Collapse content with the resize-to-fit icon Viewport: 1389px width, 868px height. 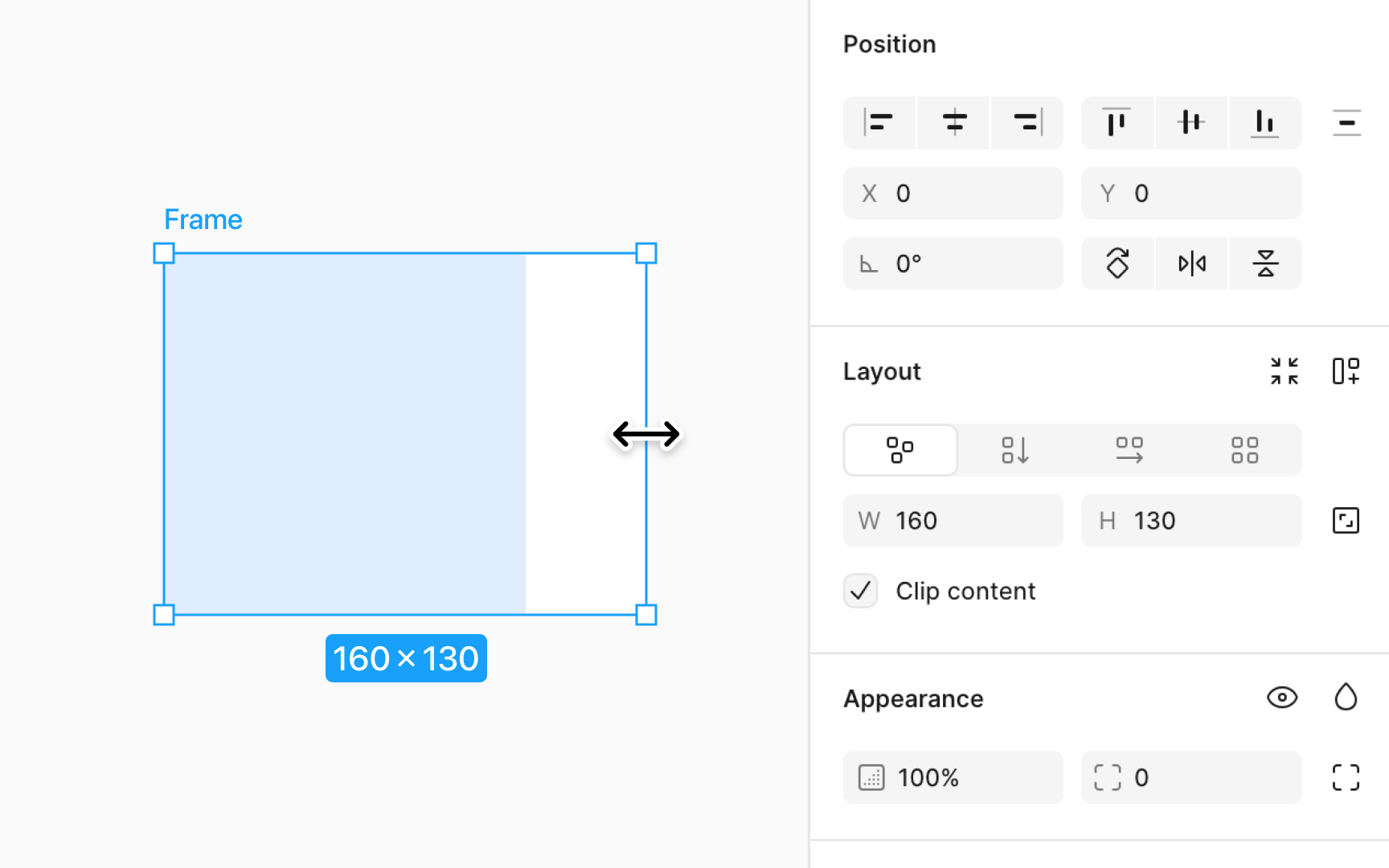[1284, 371]
